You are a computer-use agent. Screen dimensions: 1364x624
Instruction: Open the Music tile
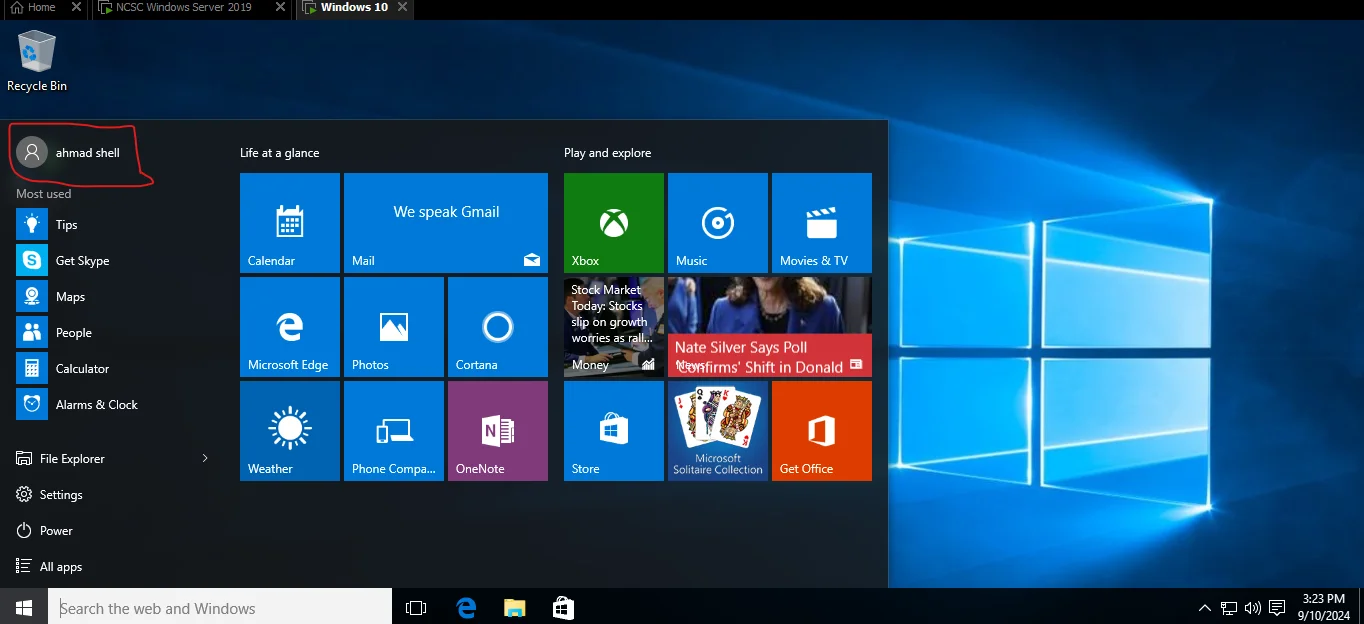pyautogui.click(x=718, y=223)
